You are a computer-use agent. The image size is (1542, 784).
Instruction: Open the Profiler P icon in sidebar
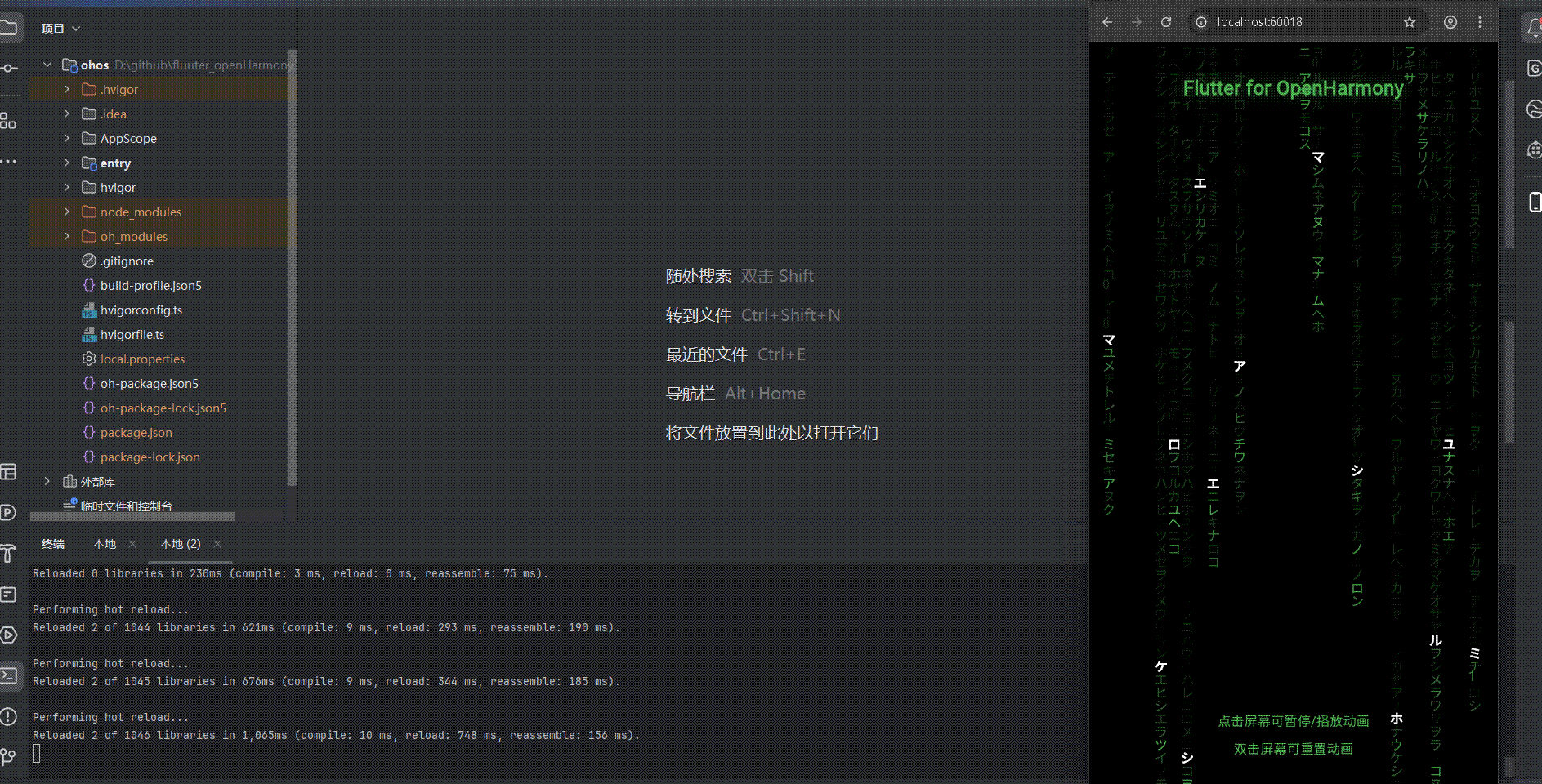(x=8, y=512)
